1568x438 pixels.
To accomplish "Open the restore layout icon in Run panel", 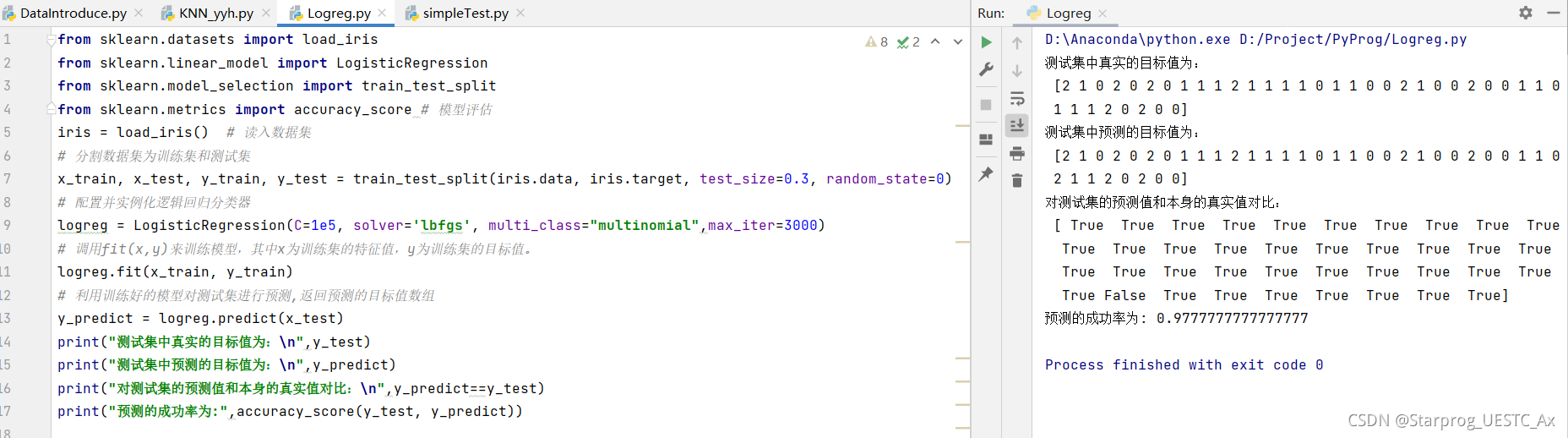I will coord(986,140).
